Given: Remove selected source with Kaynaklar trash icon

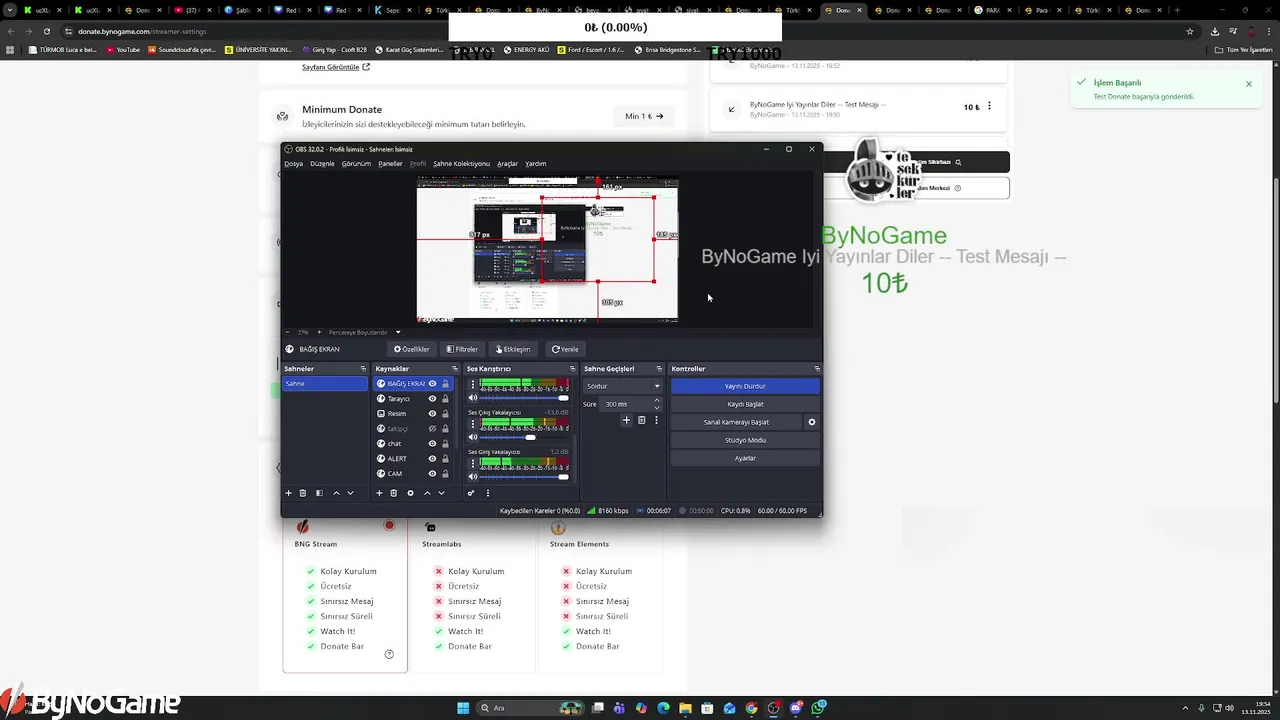Looking at the screenshot, I should (x=394, y=493).
